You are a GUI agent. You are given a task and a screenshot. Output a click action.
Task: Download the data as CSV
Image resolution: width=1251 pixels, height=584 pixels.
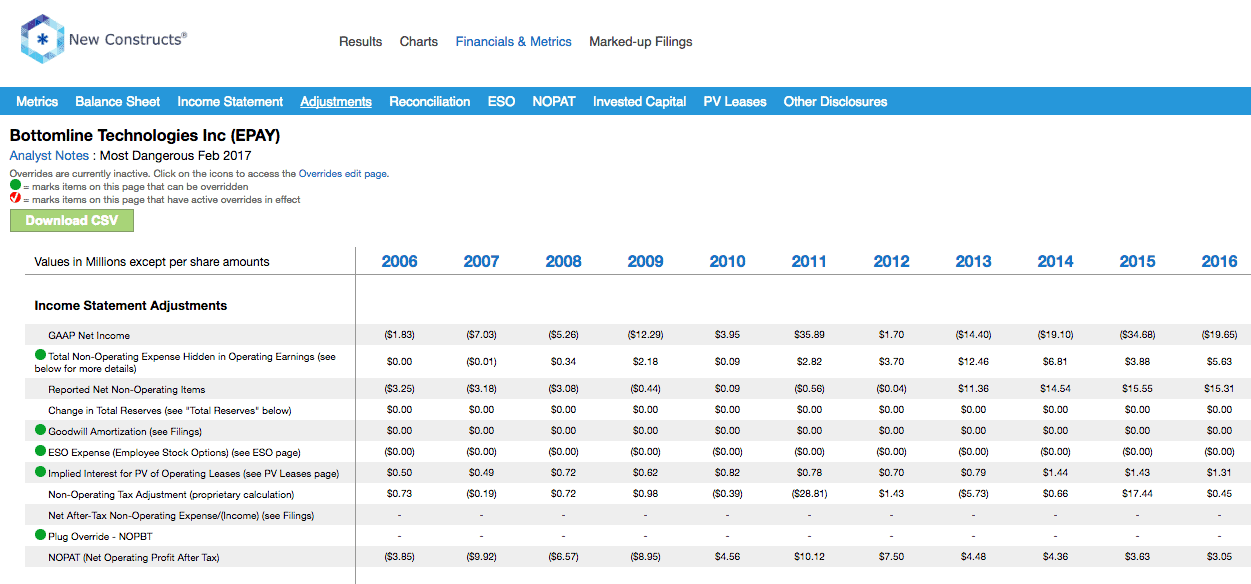(x=72, y=220)
